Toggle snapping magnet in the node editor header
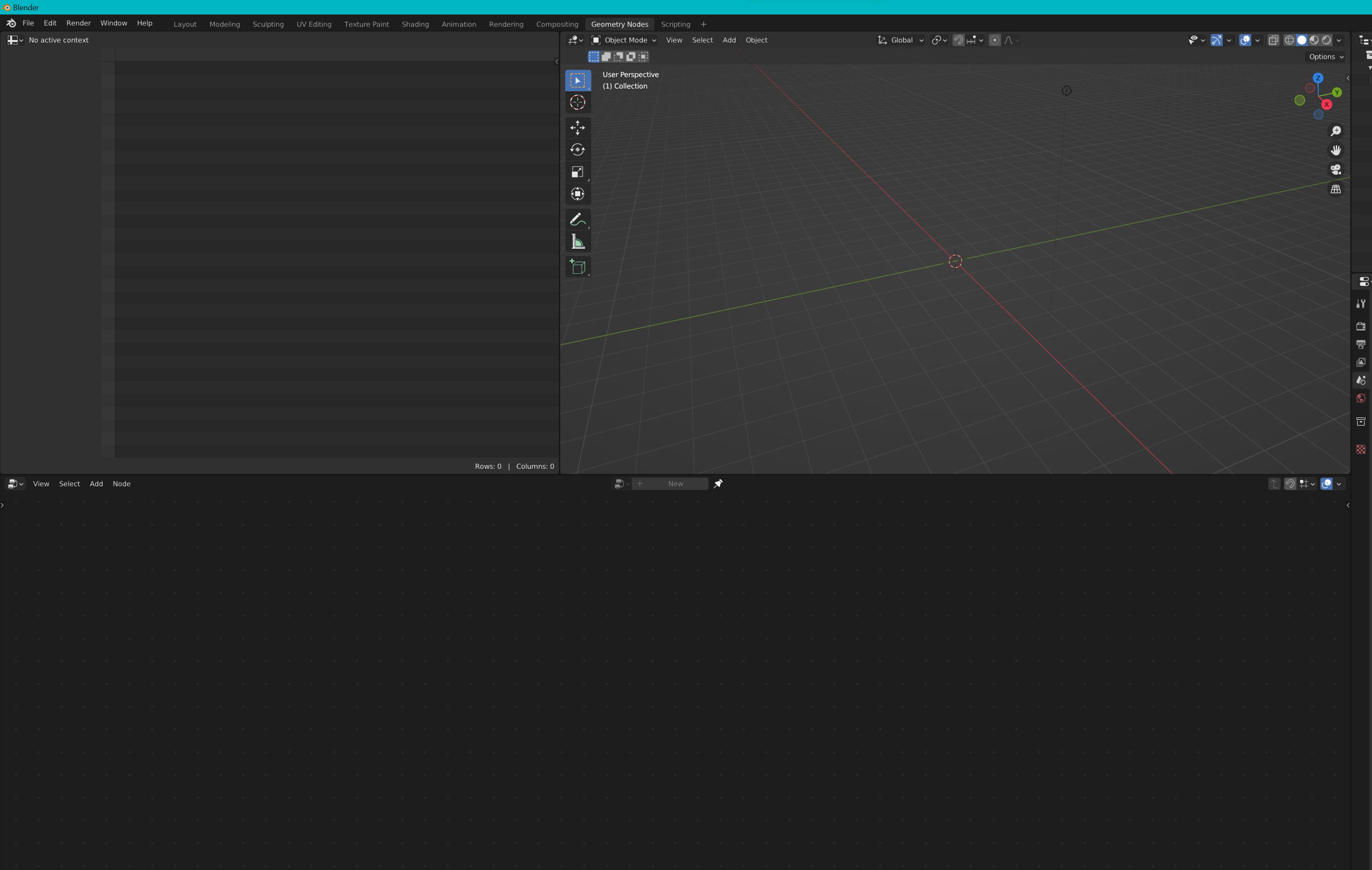This screenshot has width=1372, height=870. pyautogui.click(x=1290, y=483)
